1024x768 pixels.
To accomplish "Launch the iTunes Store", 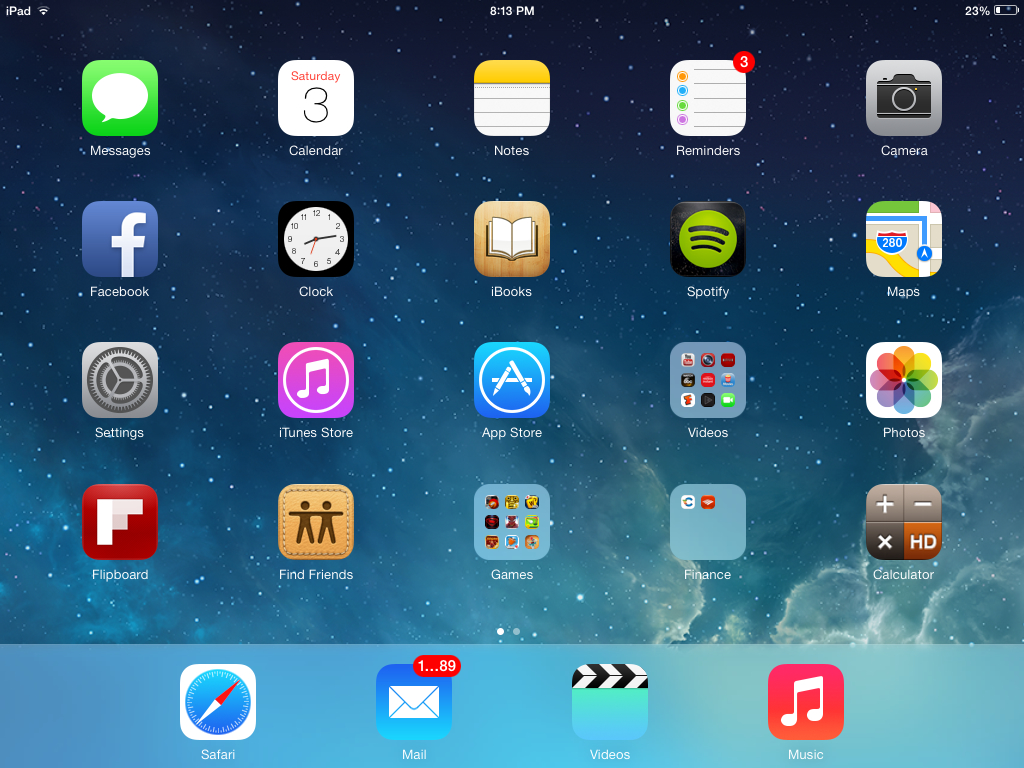I will pyautogui.click(x=315, y=380).
